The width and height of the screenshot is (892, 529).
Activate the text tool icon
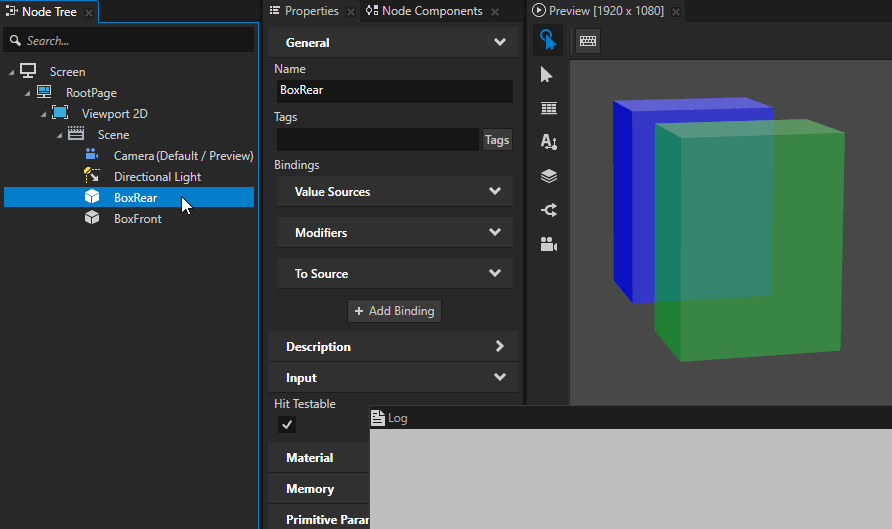[548, 142]
